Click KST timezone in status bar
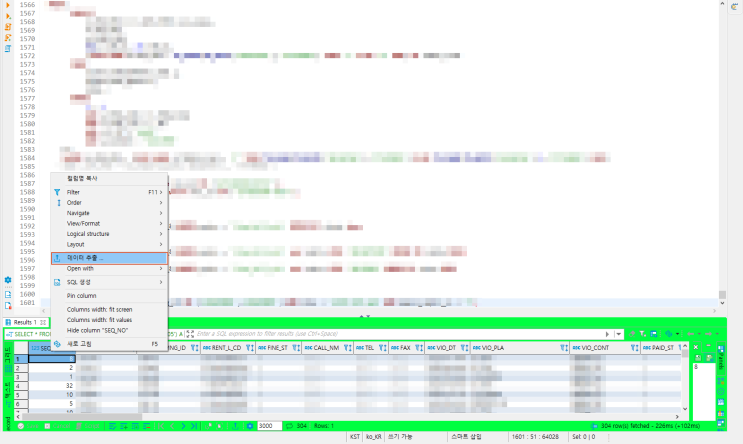 tap(355, 437)
